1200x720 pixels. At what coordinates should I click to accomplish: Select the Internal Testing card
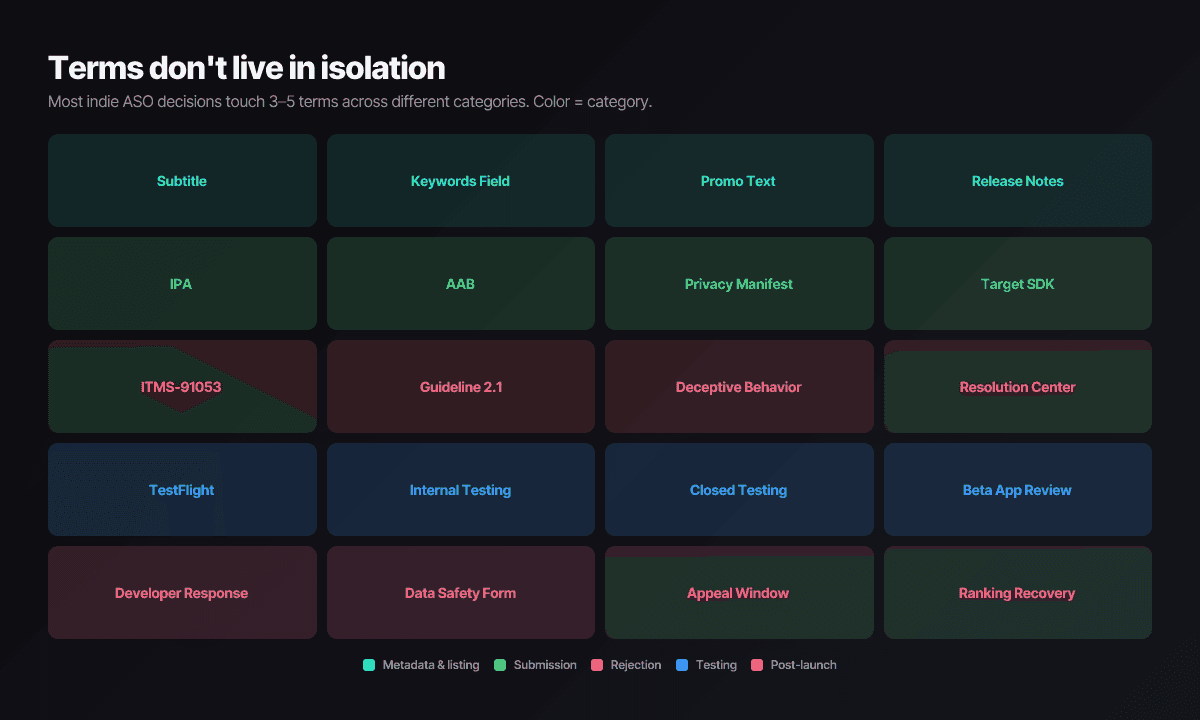pyautogui.click(x=461, y=490)
